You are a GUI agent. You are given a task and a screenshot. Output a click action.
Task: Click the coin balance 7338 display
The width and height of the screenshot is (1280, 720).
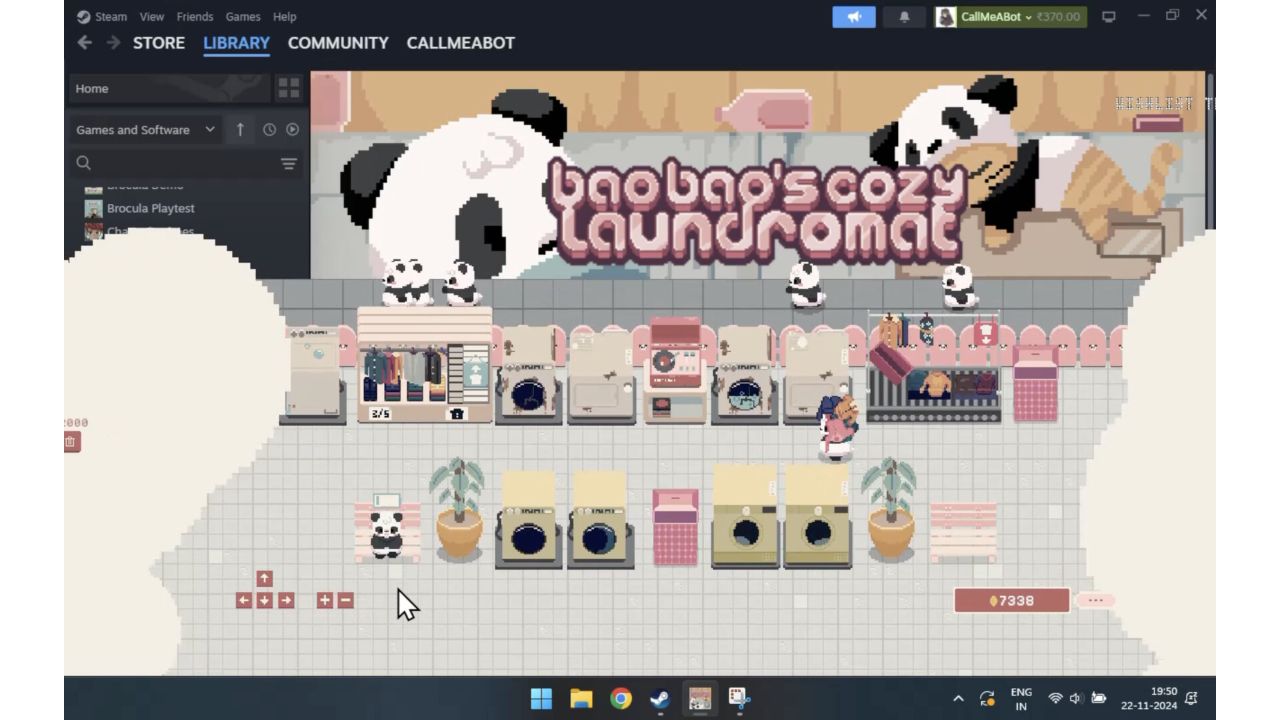[1012, 600]
